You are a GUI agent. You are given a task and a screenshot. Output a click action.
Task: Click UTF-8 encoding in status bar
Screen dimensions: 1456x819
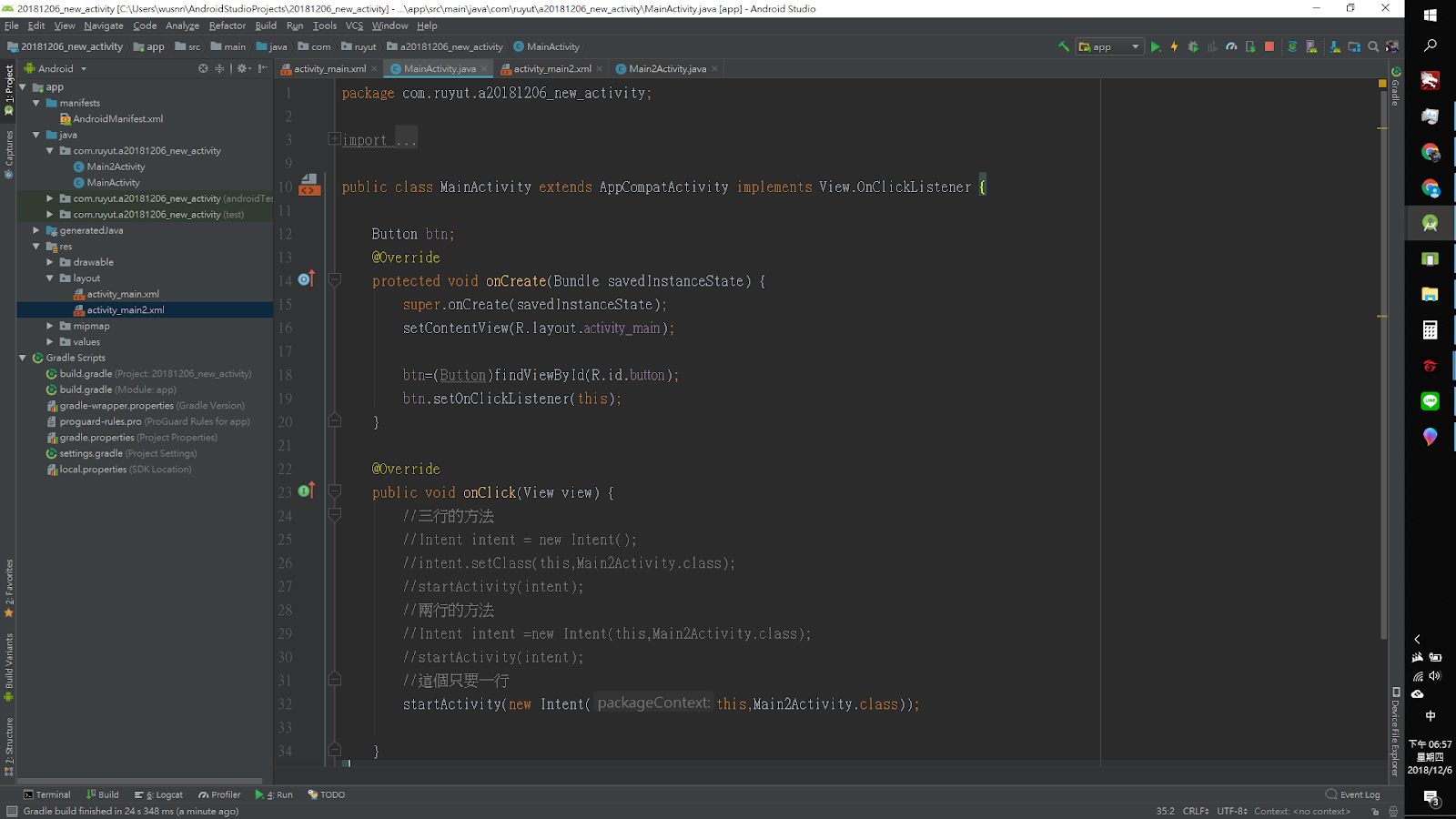click(1232, 811)
